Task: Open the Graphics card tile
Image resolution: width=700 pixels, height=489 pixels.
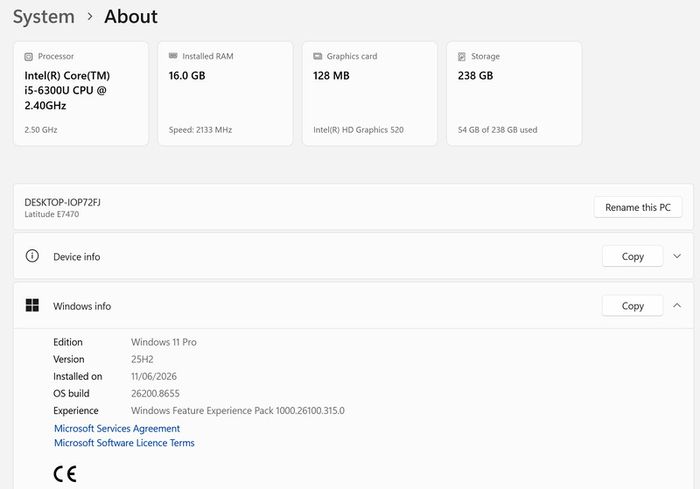Action: pyautogui.click(x=370, y=93)
